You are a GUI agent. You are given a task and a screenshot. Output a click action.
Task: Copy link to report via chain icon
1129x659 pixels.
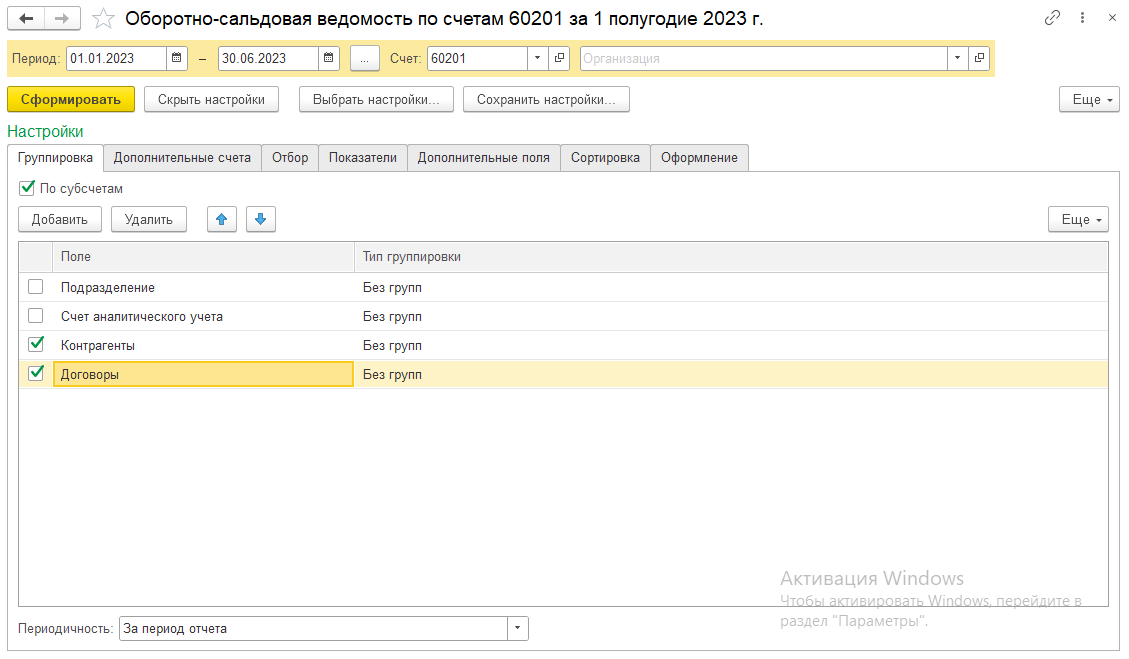[x=1052, y=18]
